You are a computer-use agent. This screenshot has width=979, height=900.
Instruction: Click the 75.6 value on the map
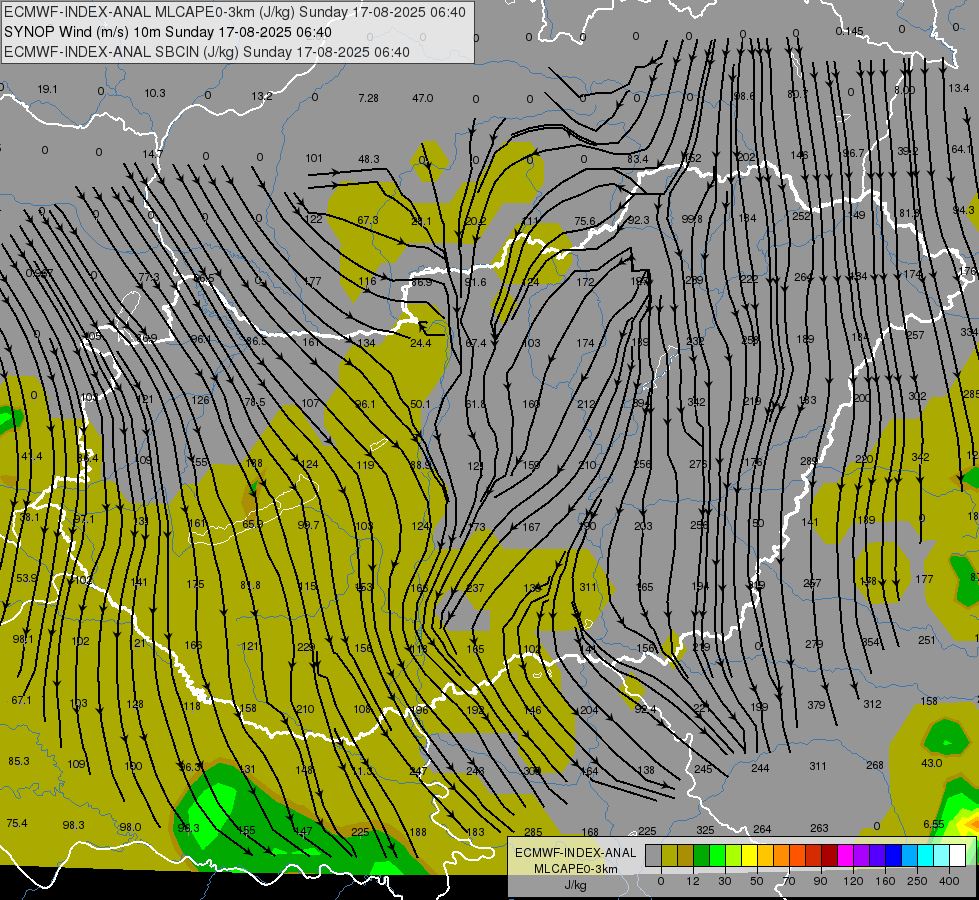[x=584, y=221]
